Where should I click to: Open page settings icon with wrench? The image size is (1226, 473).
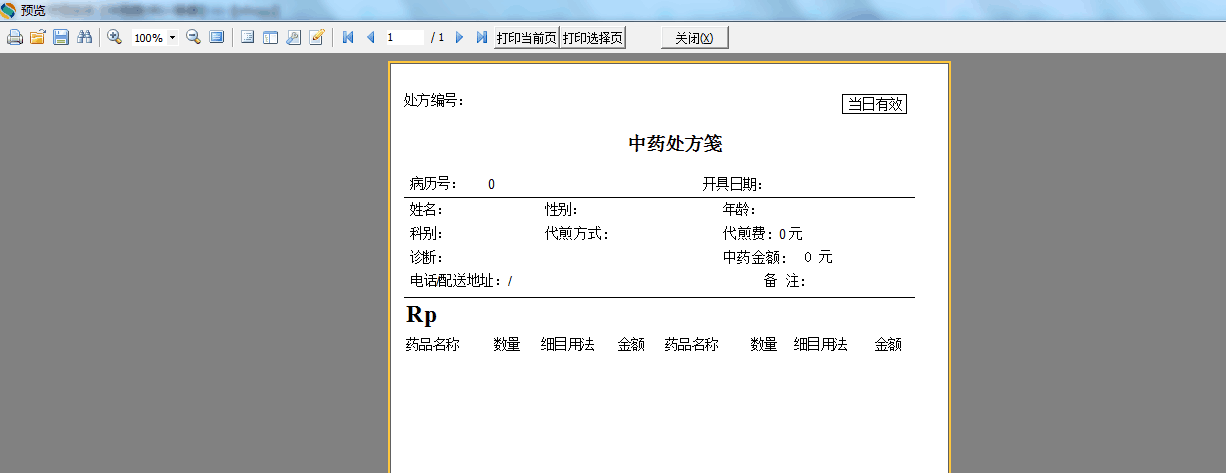[x=293, y=38]
